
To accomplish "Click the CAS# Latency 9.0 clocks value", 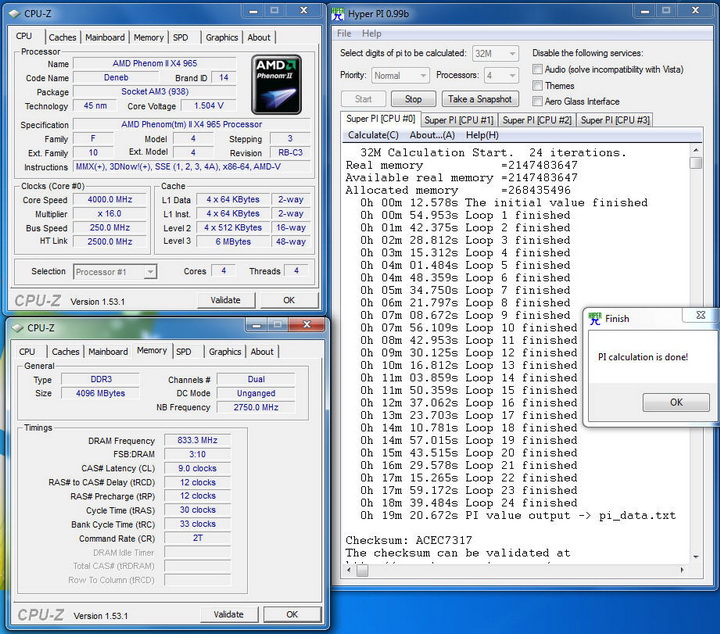I will pos(197,468).
